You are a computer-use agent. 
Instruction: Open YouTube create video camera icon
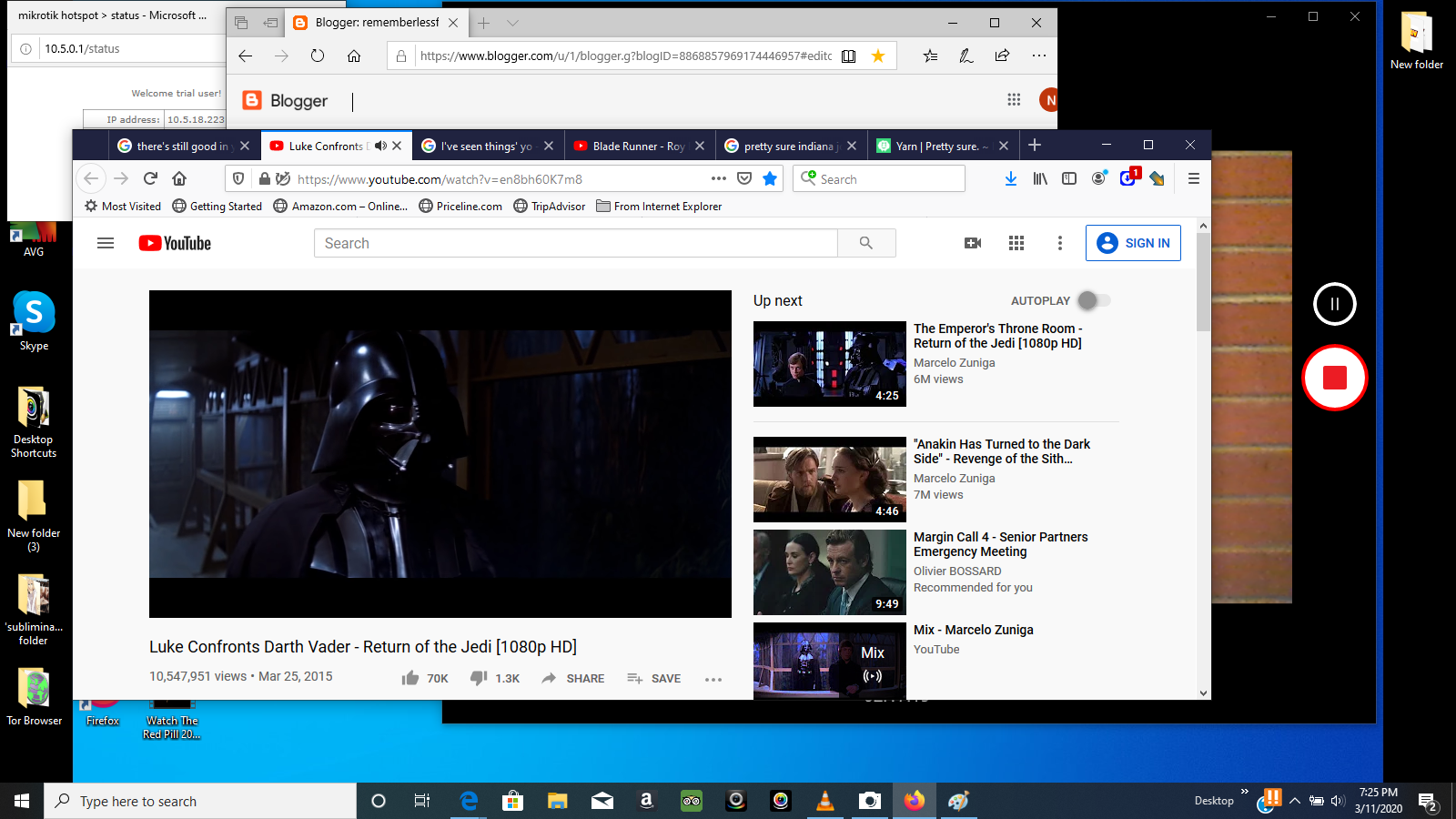(x=973, y=243)
